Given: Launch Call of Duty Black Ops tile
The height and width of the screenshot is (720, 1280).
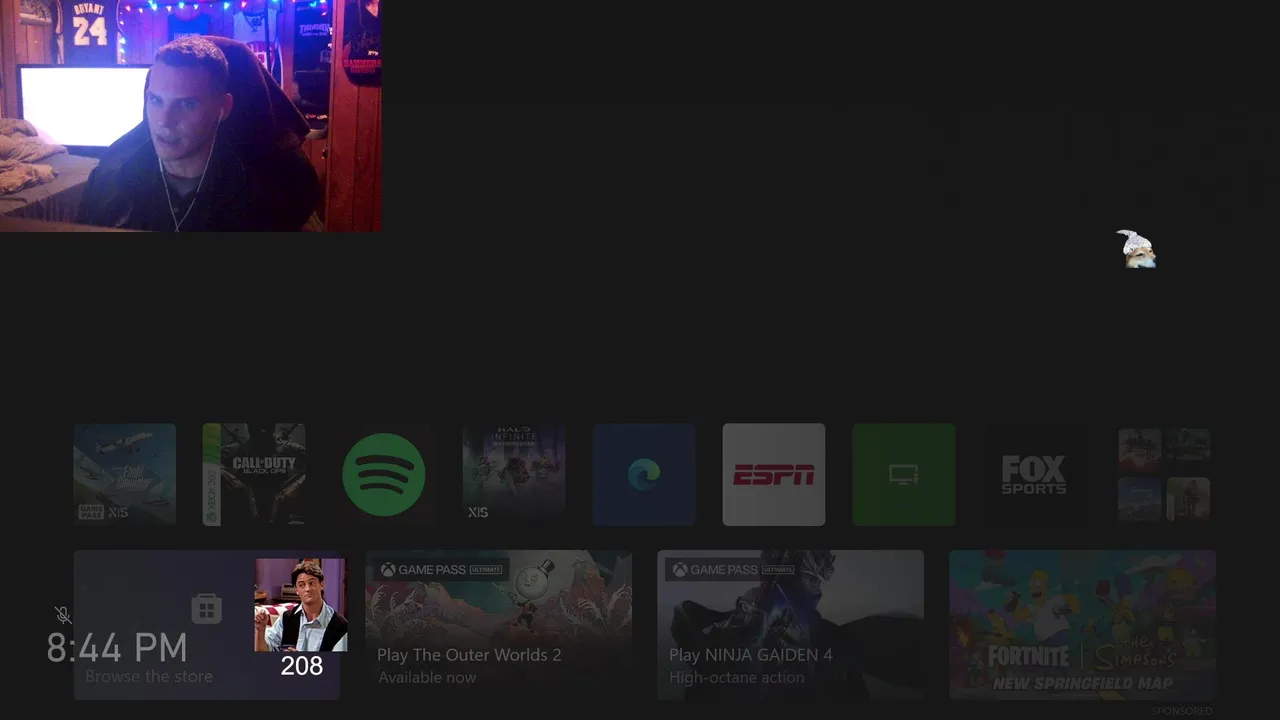Looking at the screenshot, I should click(x=254, y=474).
